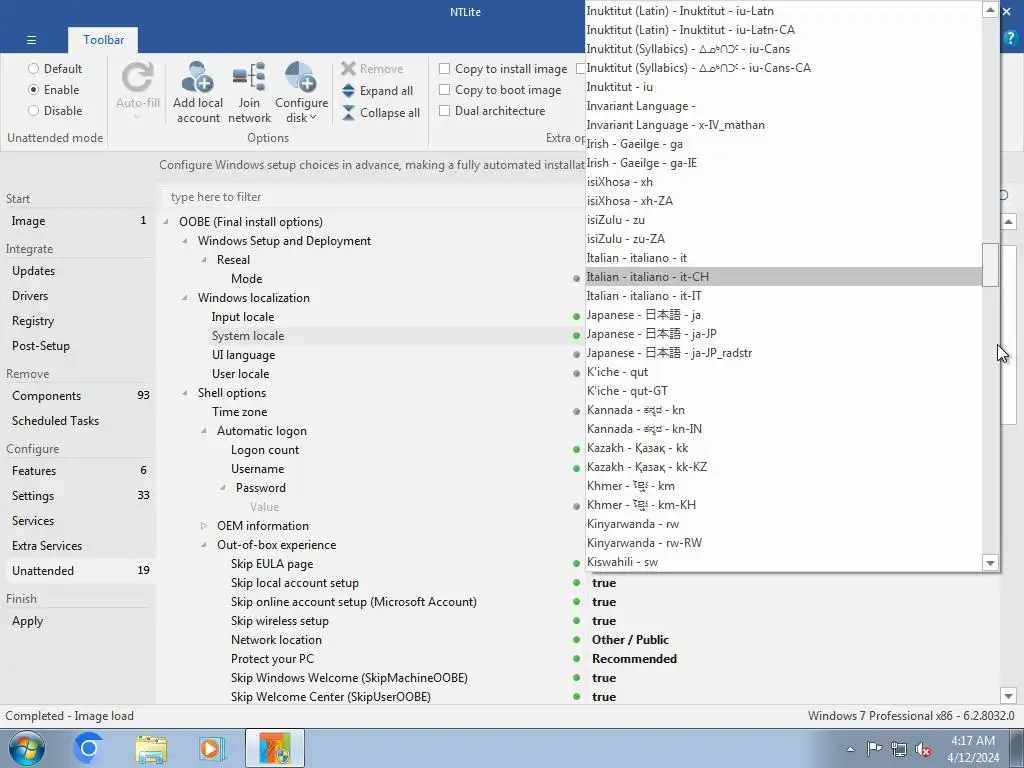Select the System locale tree row
Screen dimensions: 1024x768
[372, 336]
